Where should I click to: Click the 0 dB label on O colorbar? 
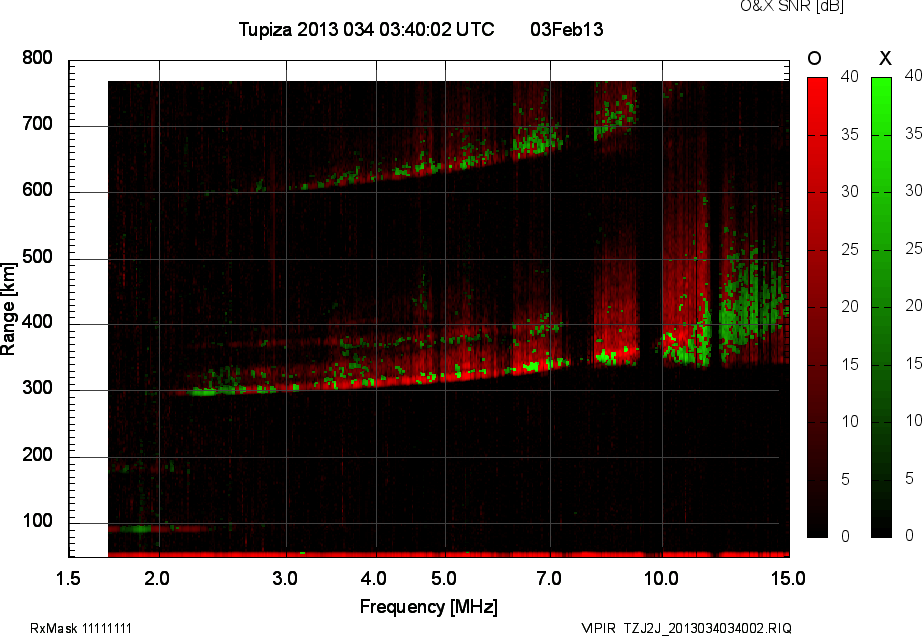coord(846,536)
